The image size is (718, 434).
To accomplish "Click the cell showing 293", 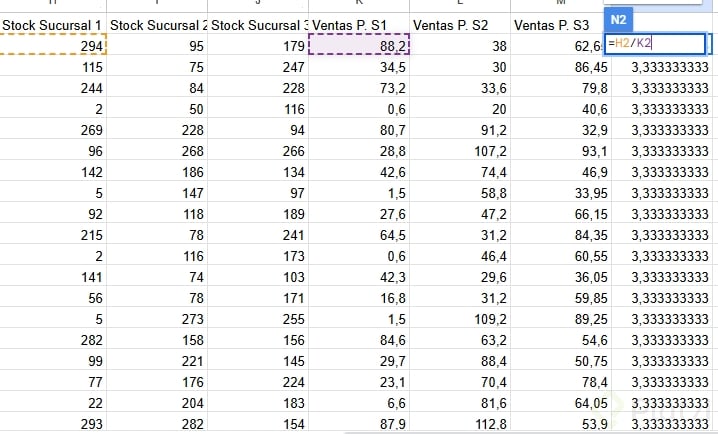I will point(53,423).
